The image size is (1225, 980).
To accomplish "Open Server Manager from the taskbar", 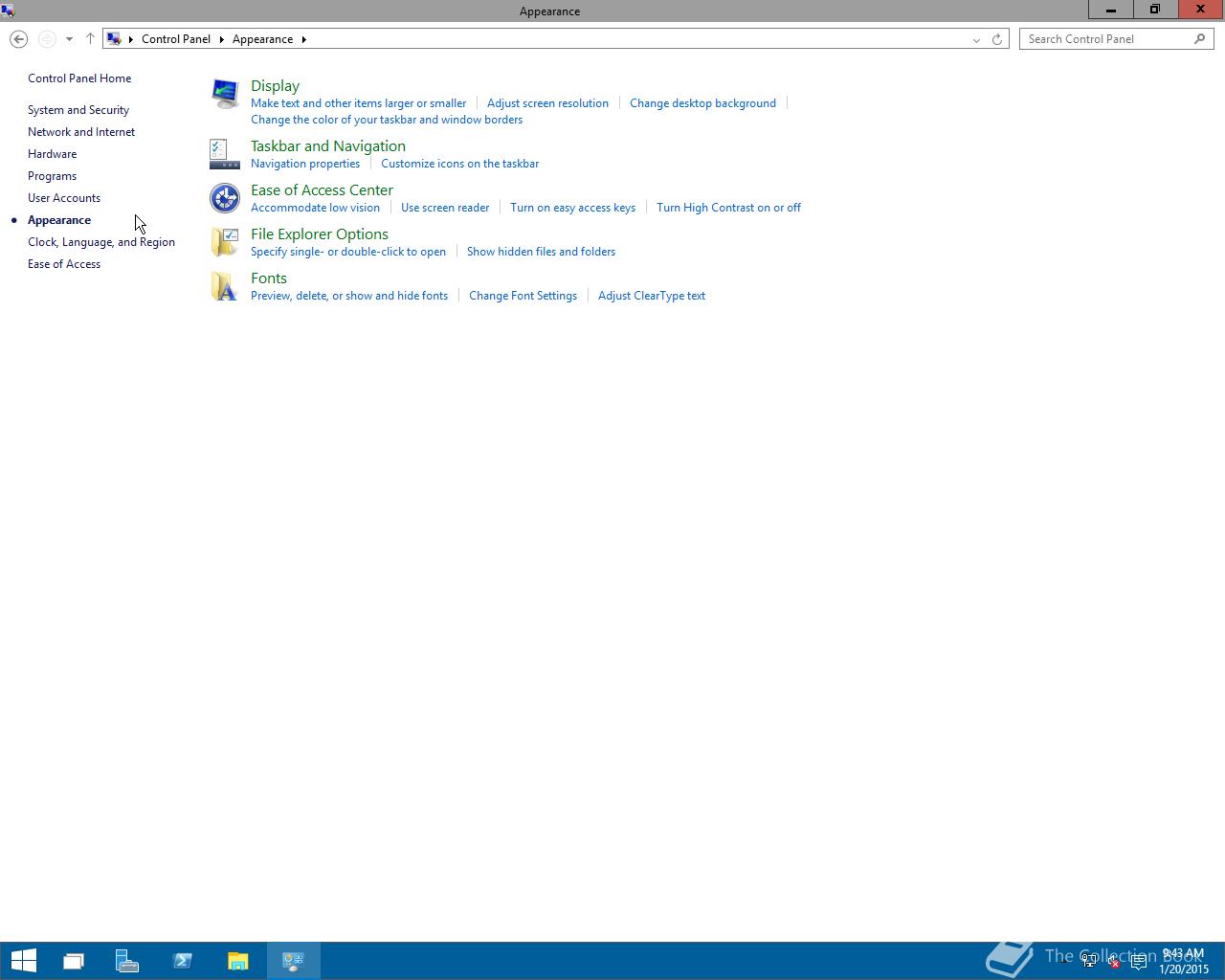I will [x=126, y=960].
